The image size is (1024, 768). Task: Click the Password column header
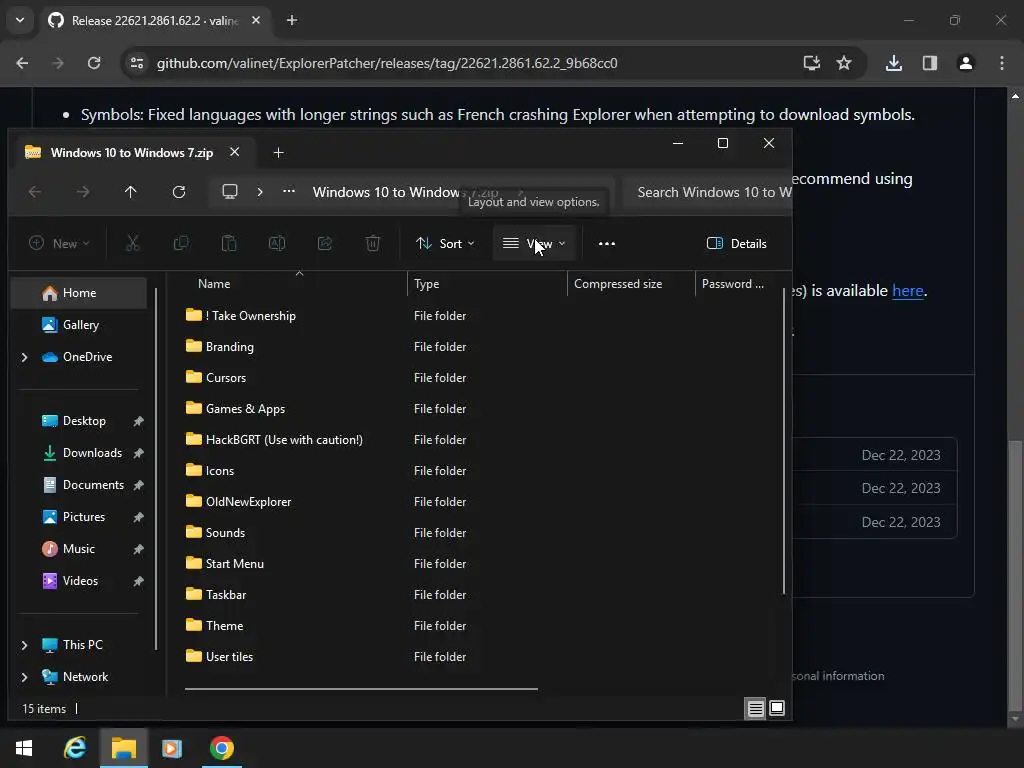tap(733, 284)
